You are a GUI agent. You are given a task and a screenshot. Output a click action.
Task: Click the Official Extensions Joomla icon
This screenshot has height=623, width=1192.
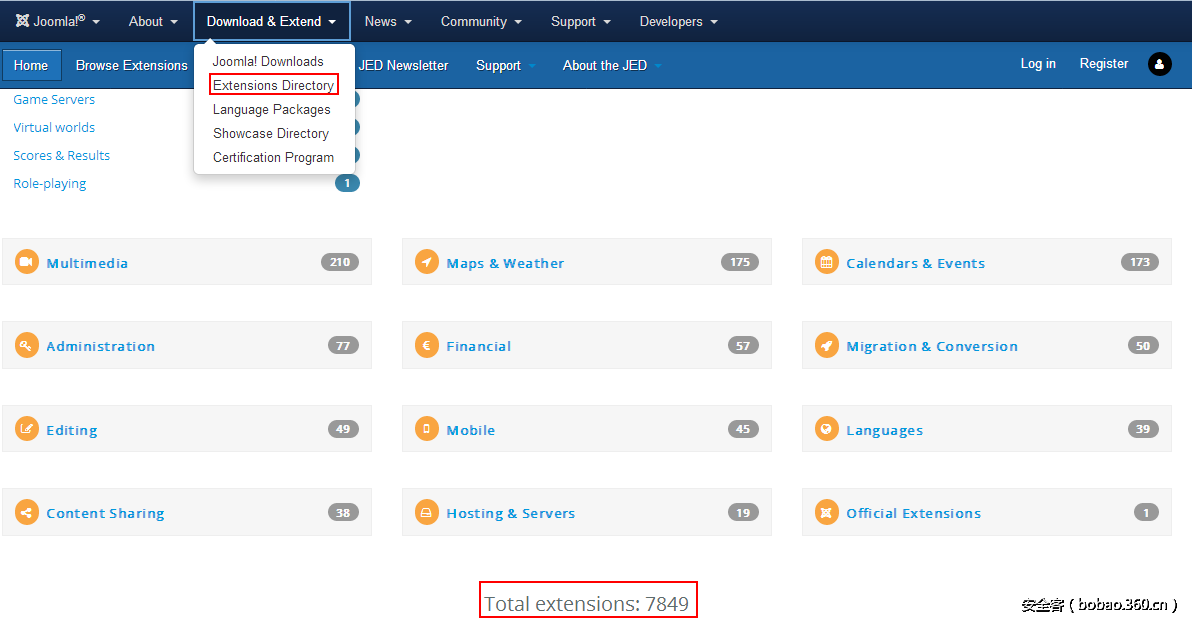(x=826, y=512)
